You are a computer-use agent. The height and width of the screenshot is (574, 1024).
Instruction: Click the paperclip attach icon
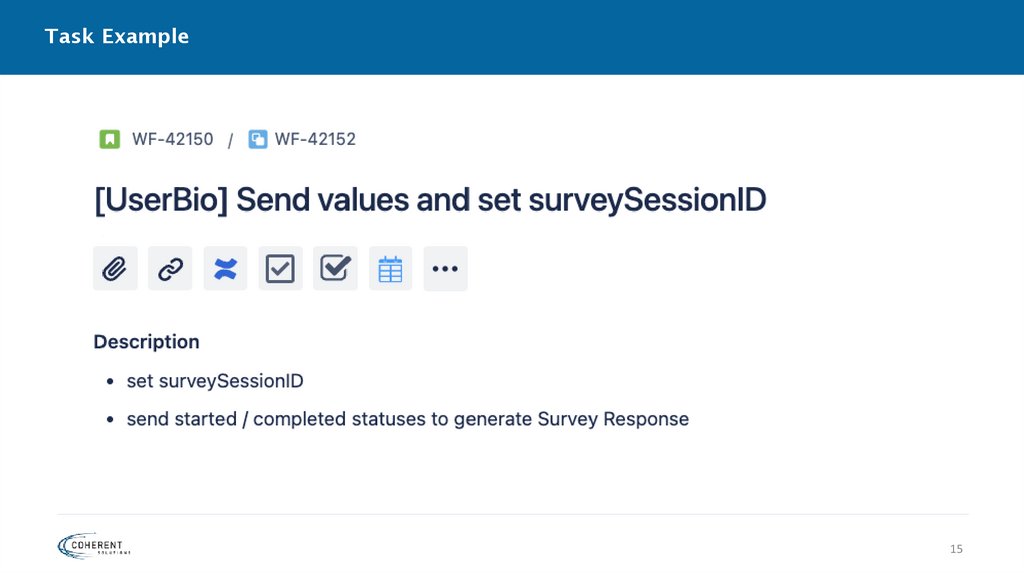click(x=115, y=269)
